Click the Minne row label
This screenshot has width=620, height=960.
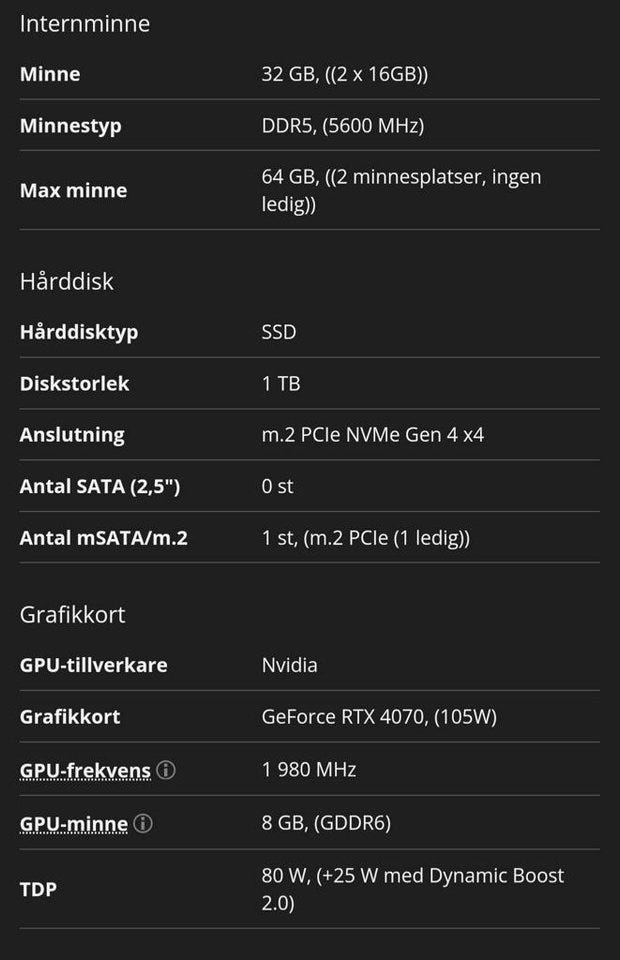click(x=50, y=74)
